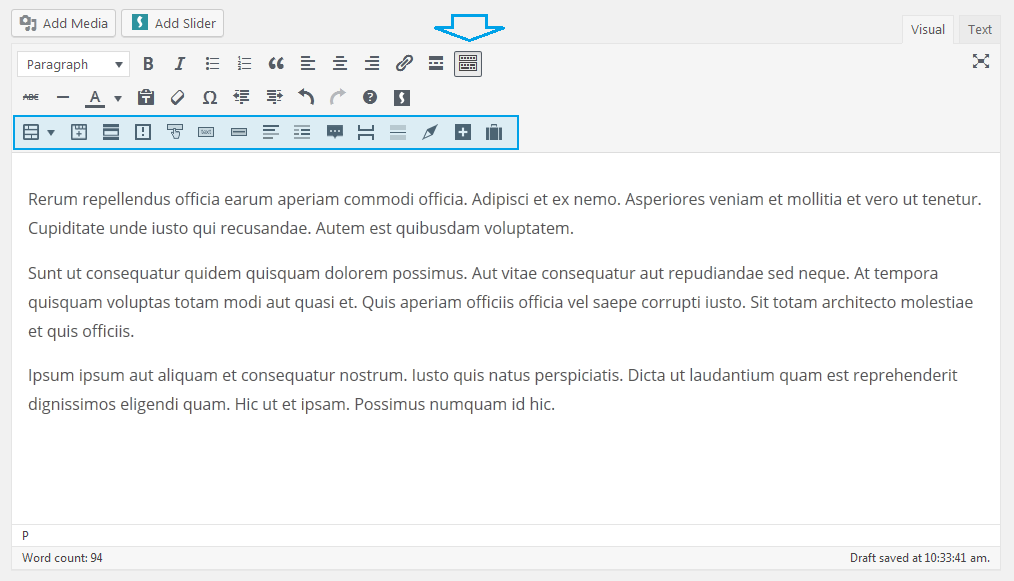Image resolution: width=1014 pixels, height=581 pixels.
Task: Toggle italic formatting
Action: click(180, 63)
